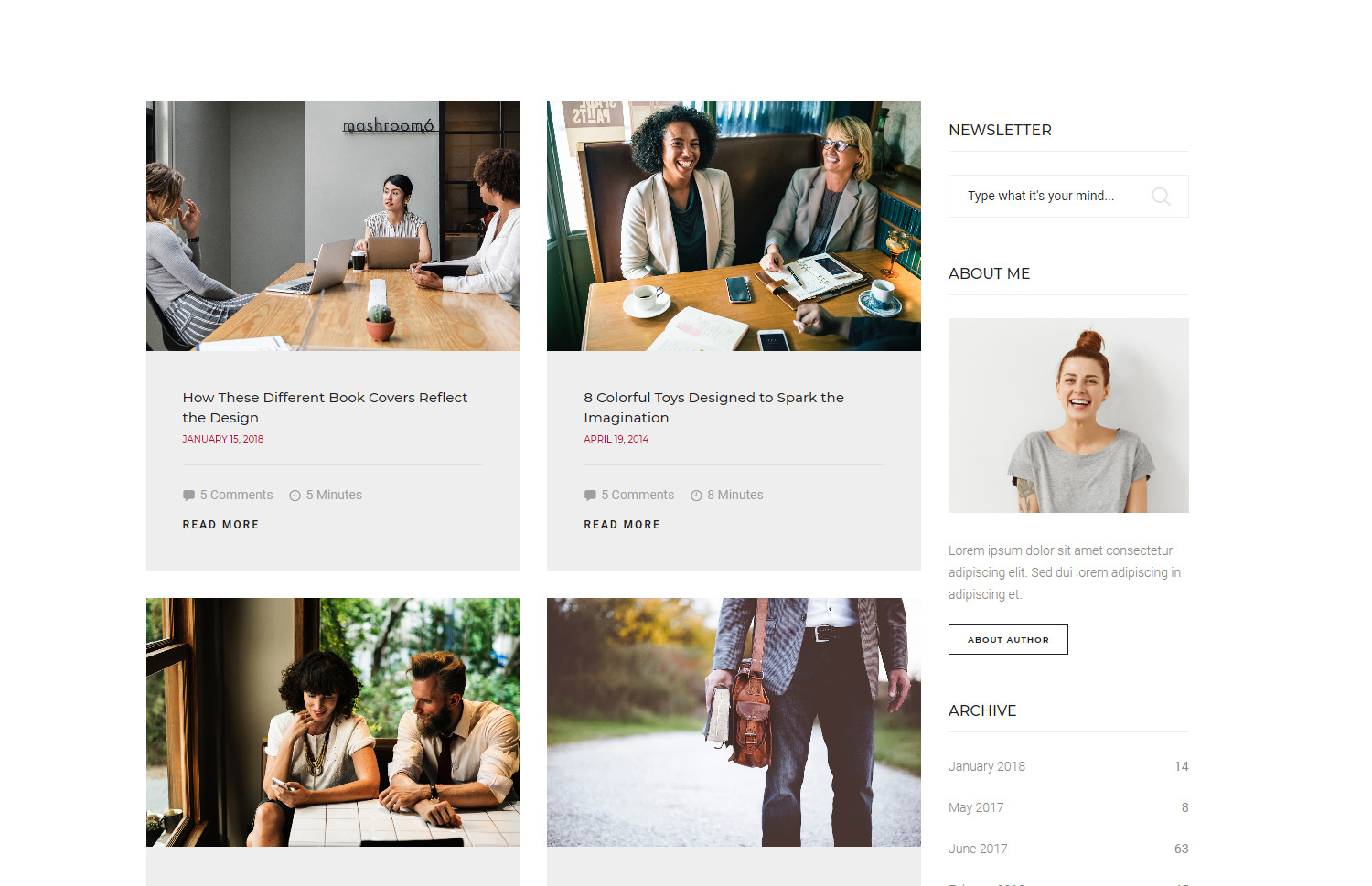Open 'How These Different Book Covers' title

click(x=325, y=408)
